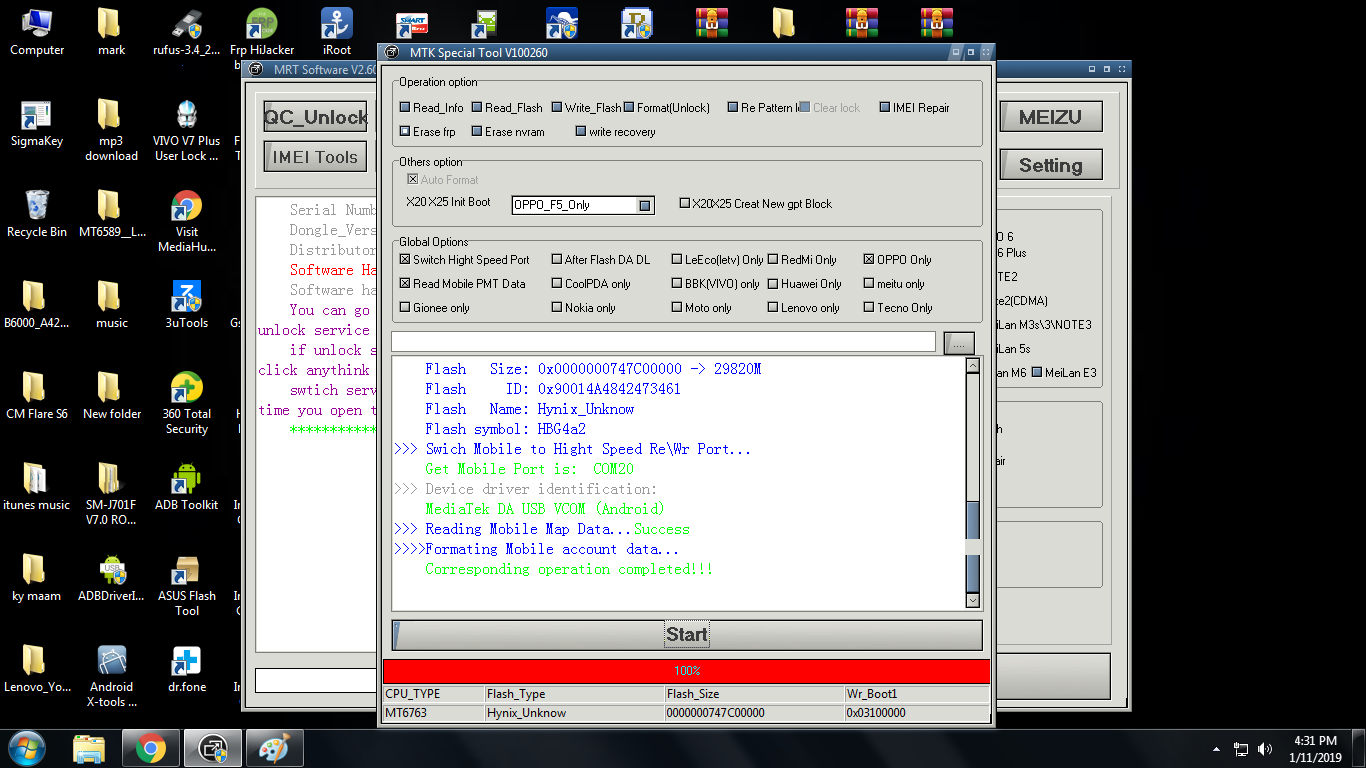Launch the ADB Toolkit shortcut
The image size is (1366, 768).
(x=187, y=487)
